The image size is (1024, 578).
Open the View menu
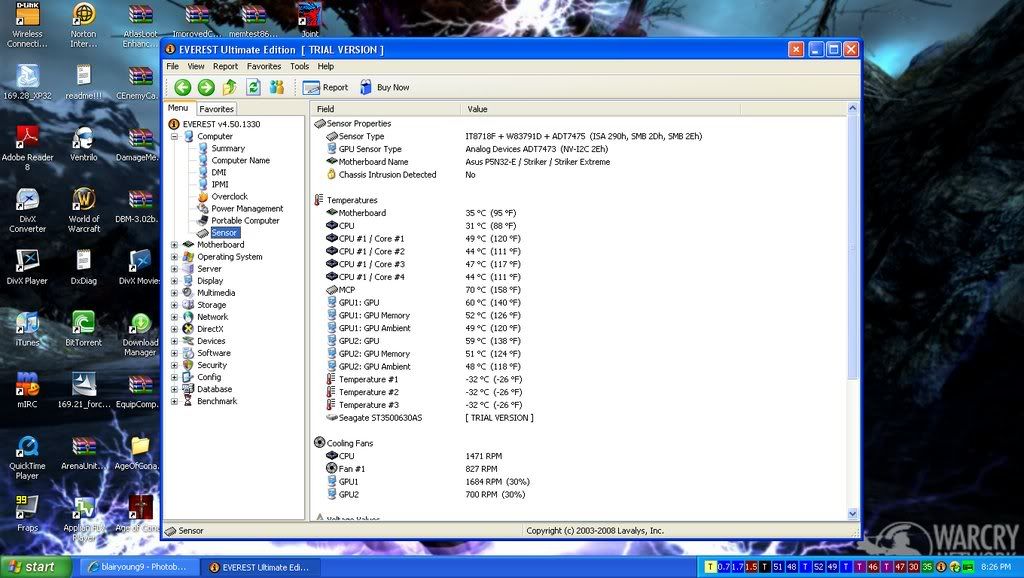(196, 66)
